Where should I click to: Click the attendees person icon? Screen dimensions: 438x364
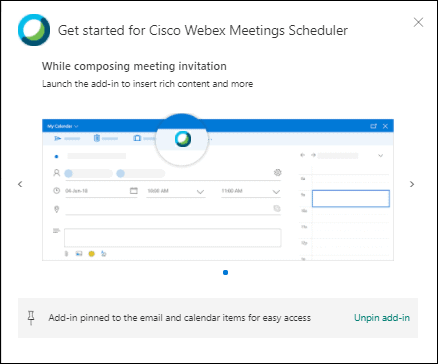point(56,173)
